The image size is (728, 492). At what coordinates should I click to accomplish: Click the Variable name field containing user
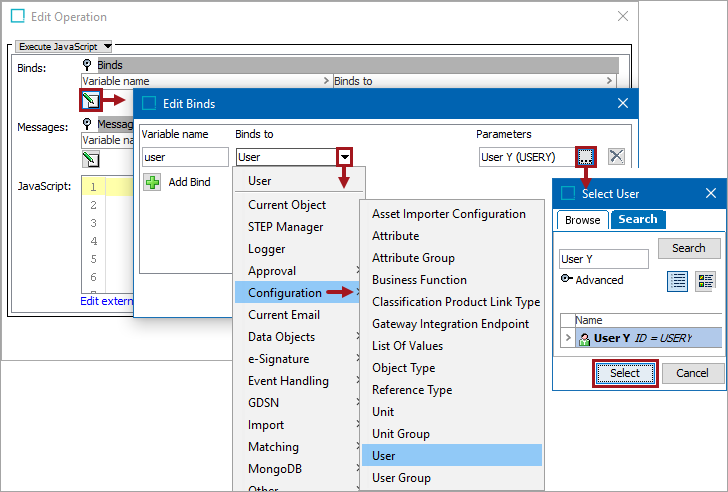coord(185,157)
